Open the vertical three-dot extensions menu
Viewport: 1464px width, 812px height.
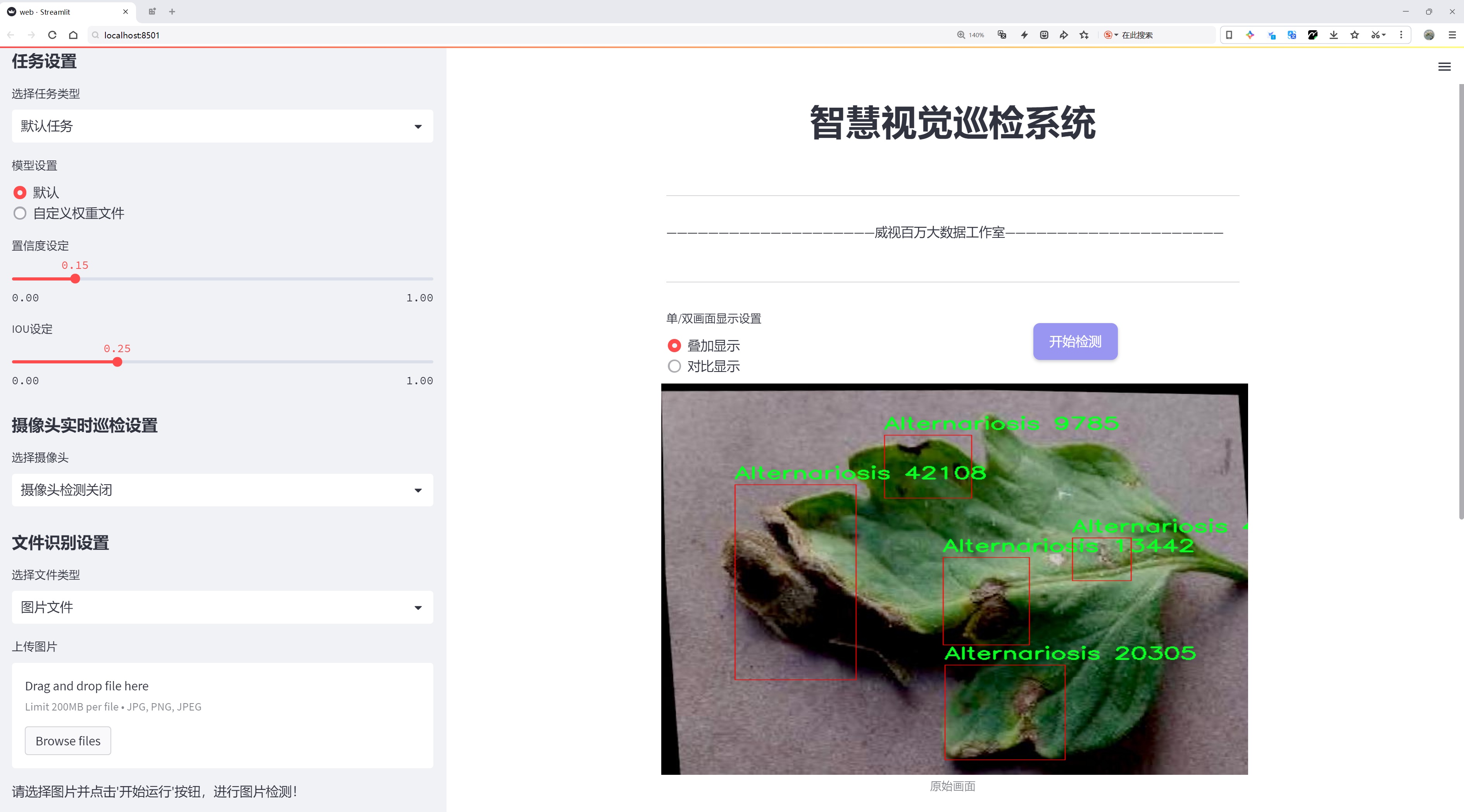1401,35
